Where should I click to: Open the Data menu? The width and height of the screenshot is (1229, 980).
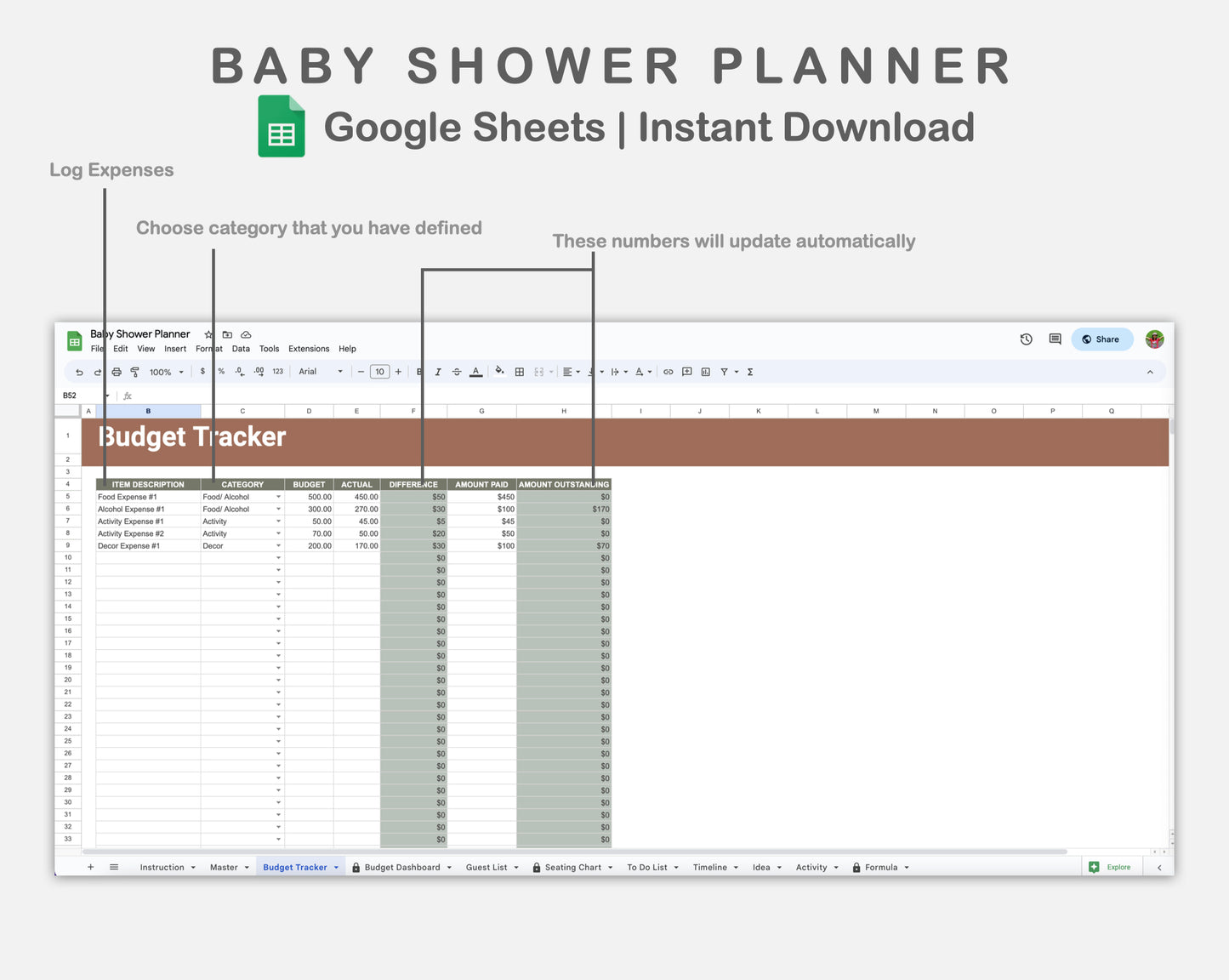(241, 349)
